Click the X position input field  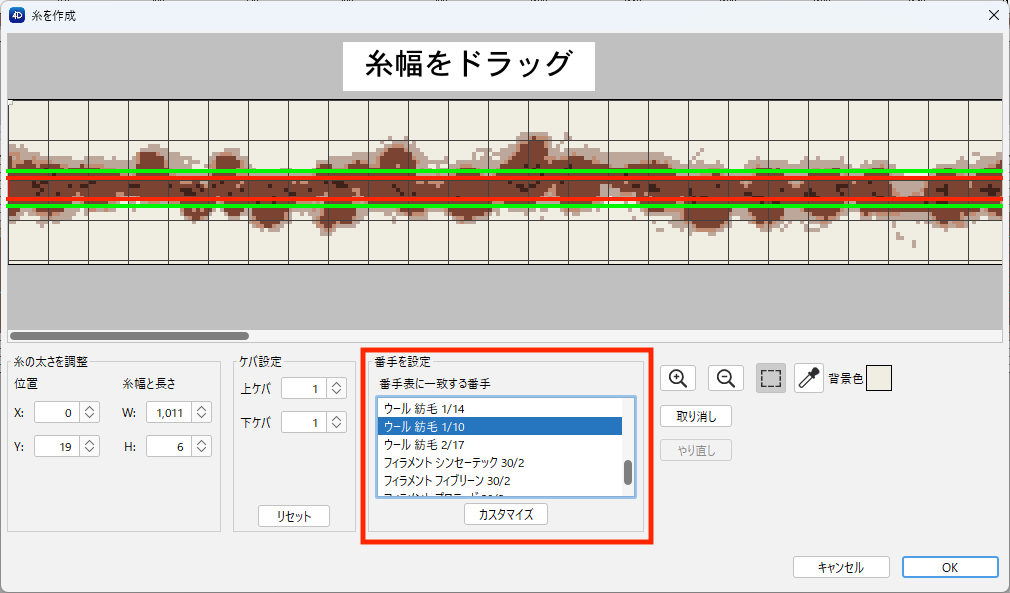tap(57, 413)
